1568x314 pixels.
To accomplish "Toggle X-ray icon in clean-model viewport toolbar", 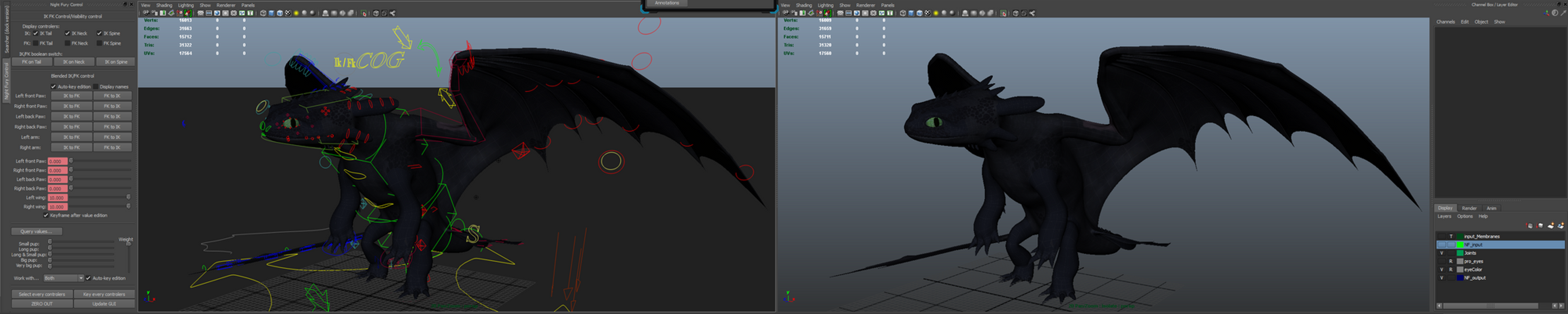I will point(1016,13).
